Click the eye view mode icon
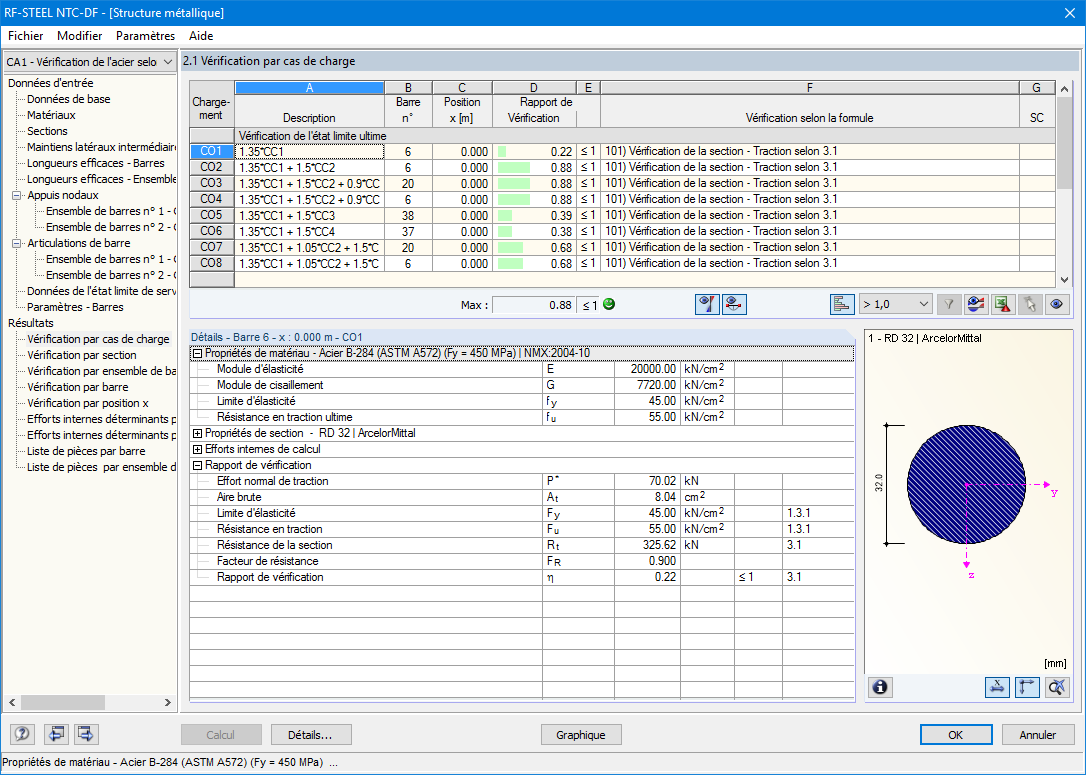The width and height of the screenshot is (1086, 775). click(1057, 304)
